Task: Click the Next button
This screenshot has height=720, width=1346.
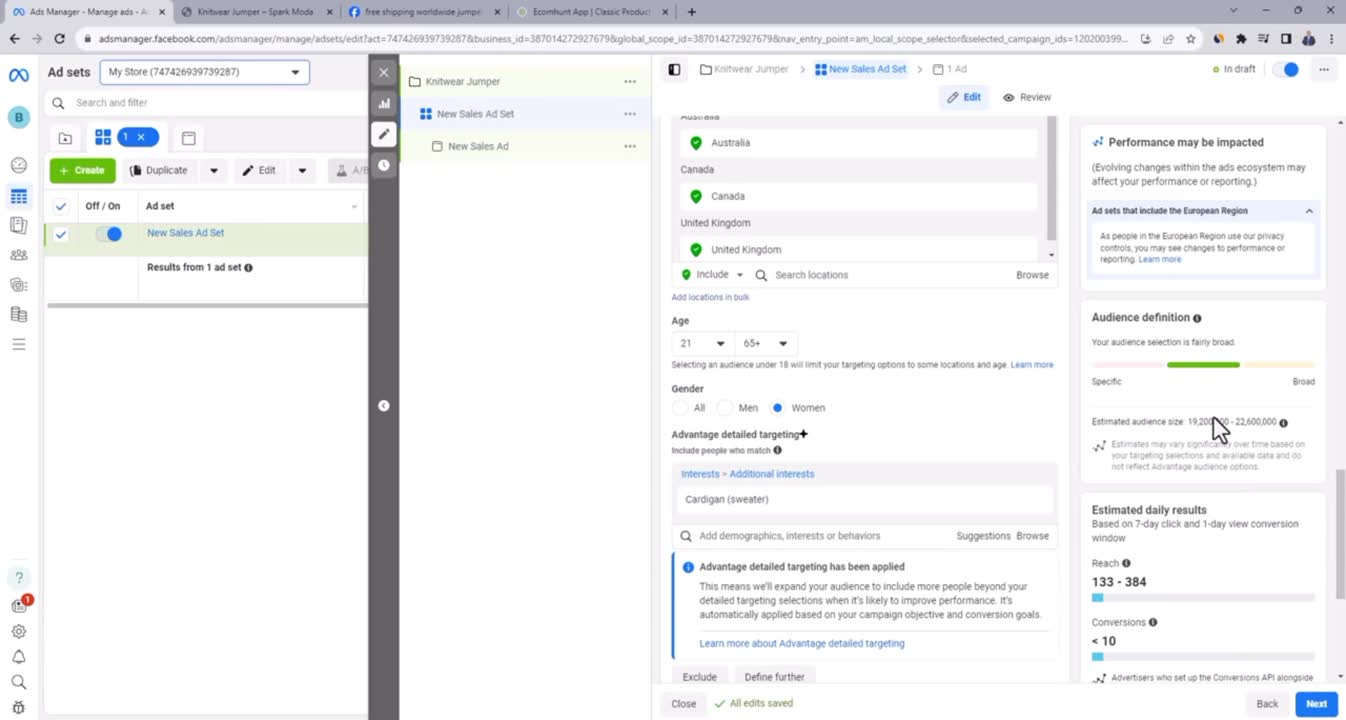Action: (x=1316, y=704)
